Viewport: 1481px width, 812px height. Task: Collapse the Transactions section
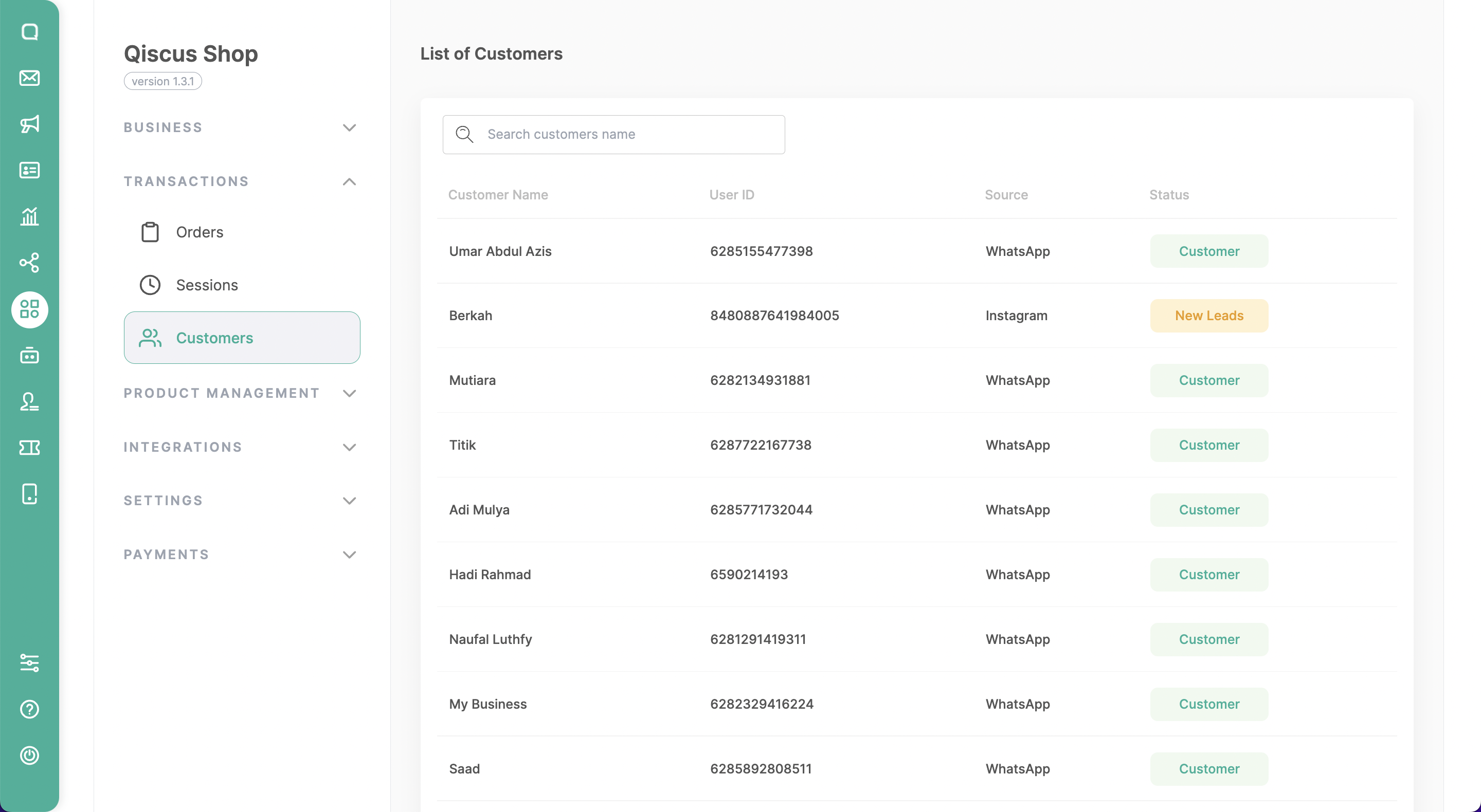click(x=349, y=181)
